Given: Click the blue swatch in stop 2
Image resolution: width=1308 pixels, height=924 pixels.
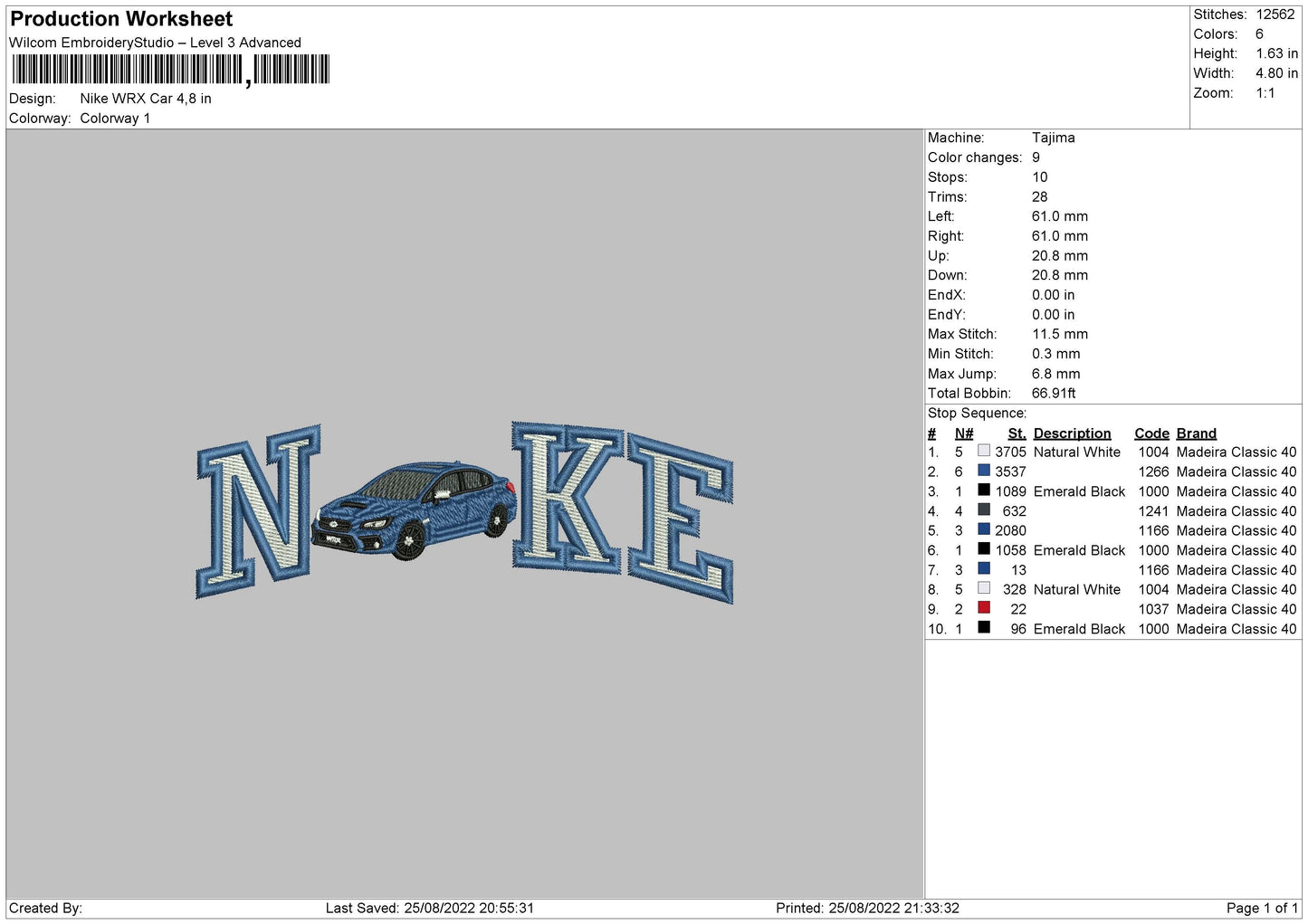Looking at the screenshot, I should point(984,471).
